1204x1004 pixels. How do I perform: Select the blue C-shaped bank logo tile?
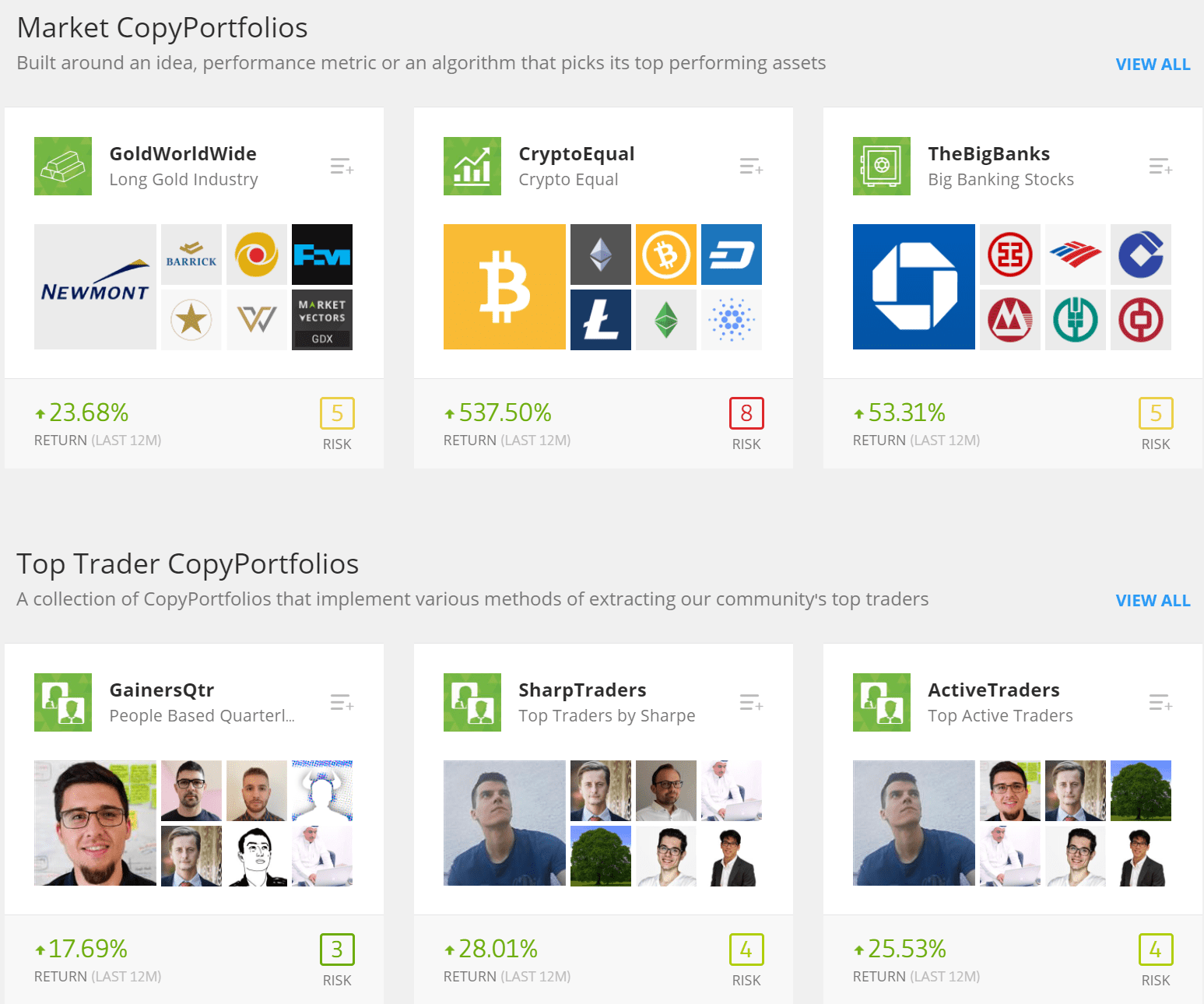click(x=1141, y=255)
